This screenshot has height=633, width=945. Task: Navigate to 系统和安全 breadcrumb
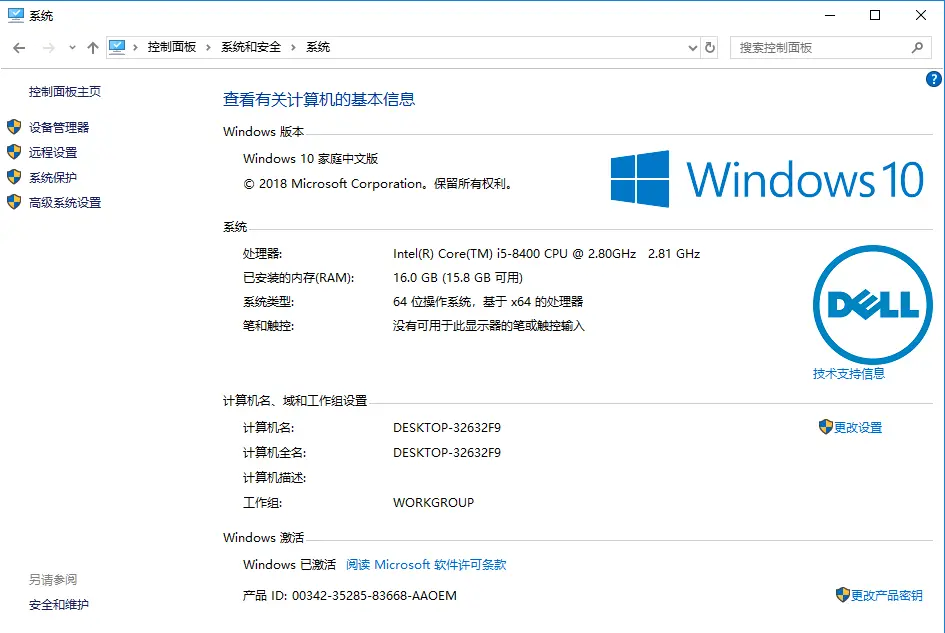click(x=251, y=47)
